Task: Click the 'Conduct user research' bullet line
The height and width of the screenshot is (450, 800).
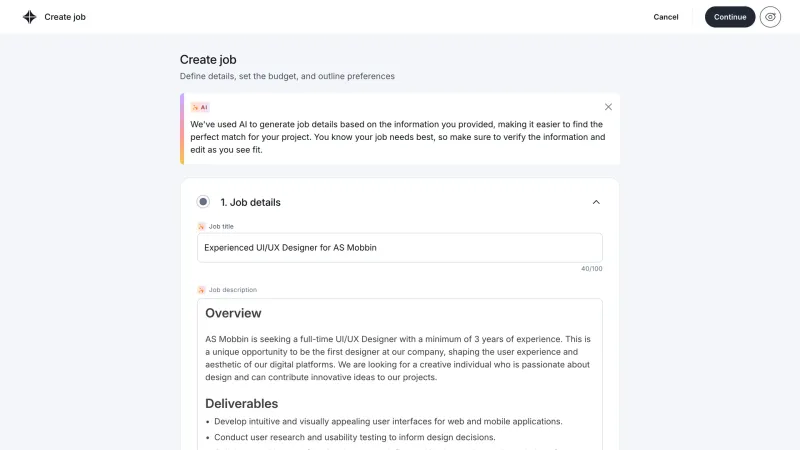Action: [x=355, y=437]
